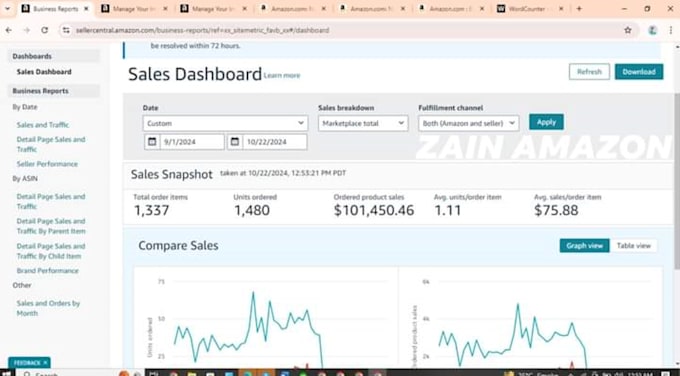Open the Seller Performance report
Image resolution: width=680 pixels, height=376 pixels.
tap(47, 164)
